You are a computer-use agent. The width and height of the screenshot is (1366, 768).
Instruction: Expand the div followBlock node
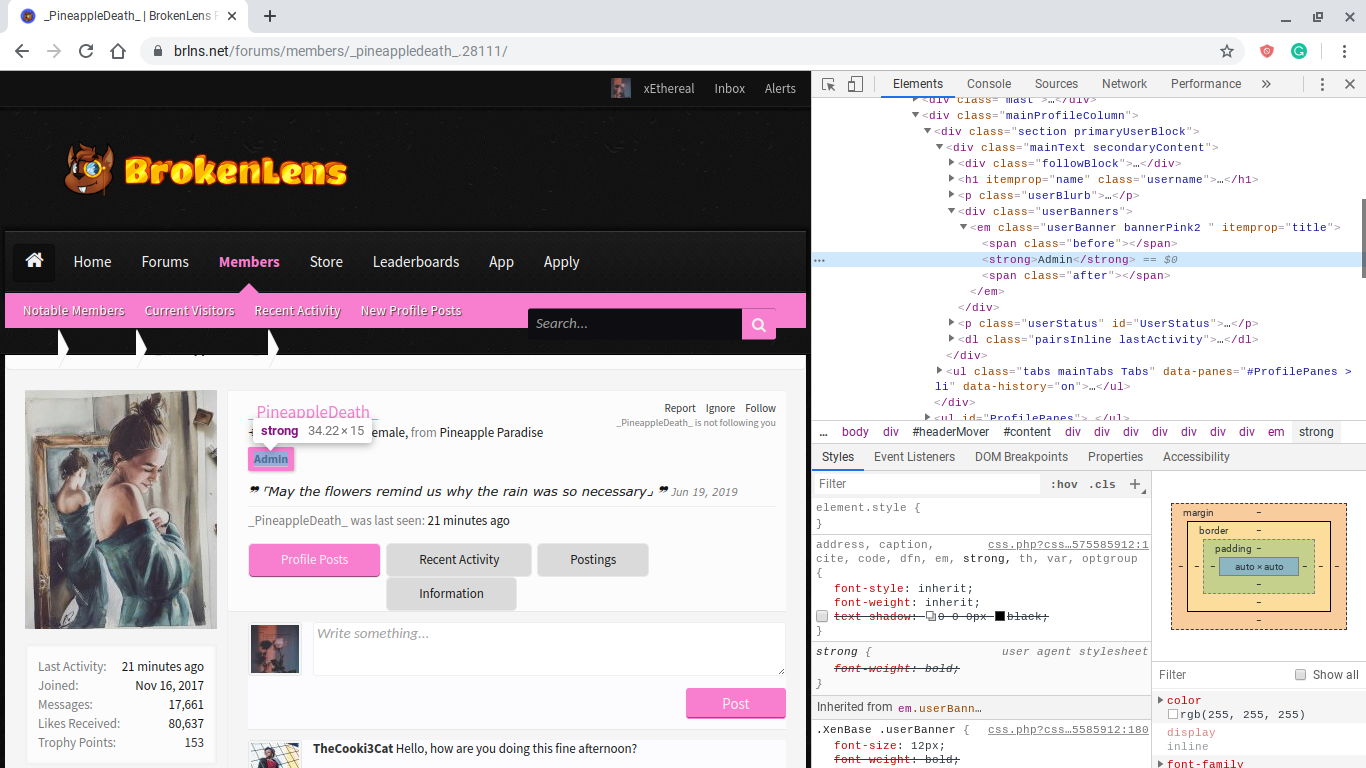951,163
